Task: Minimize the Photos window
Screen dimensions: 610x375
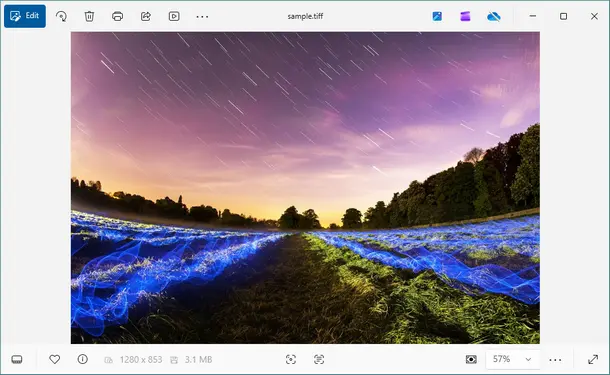Action: point(533,16)
